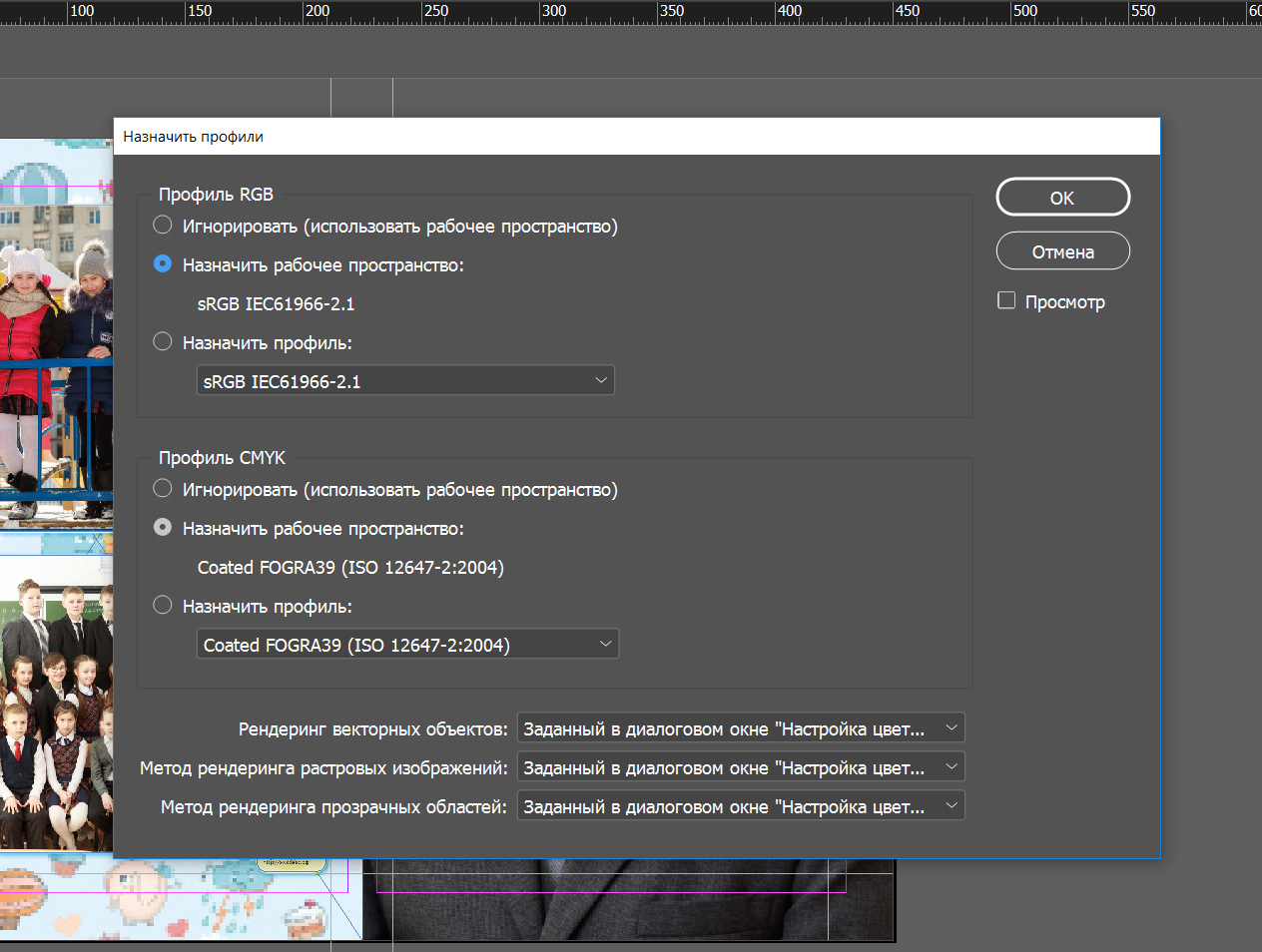Select CMYK Назначить профиль radio

coord(163,606)
